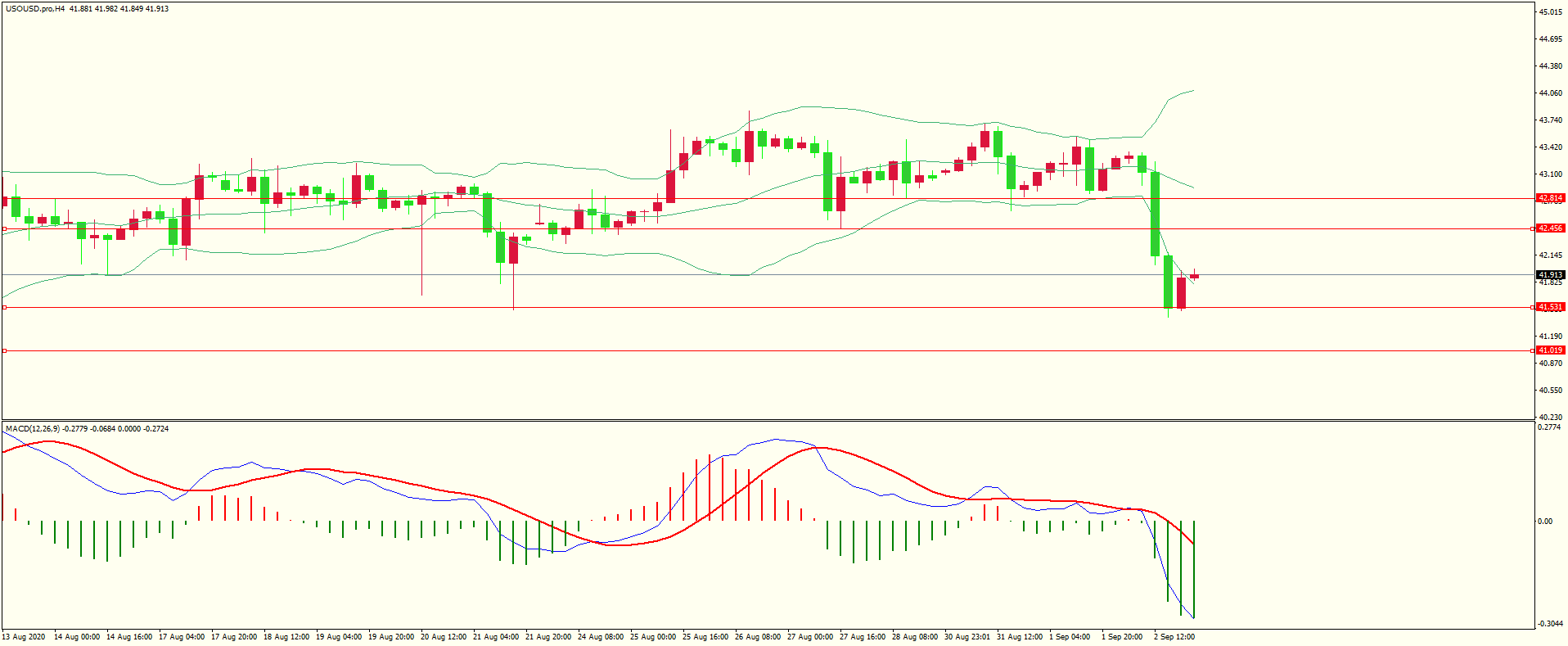Viewport: 1568px width, 646px height.
Task: Click the 14 Aug 16:00 time label
Action: tap(129, 637)
